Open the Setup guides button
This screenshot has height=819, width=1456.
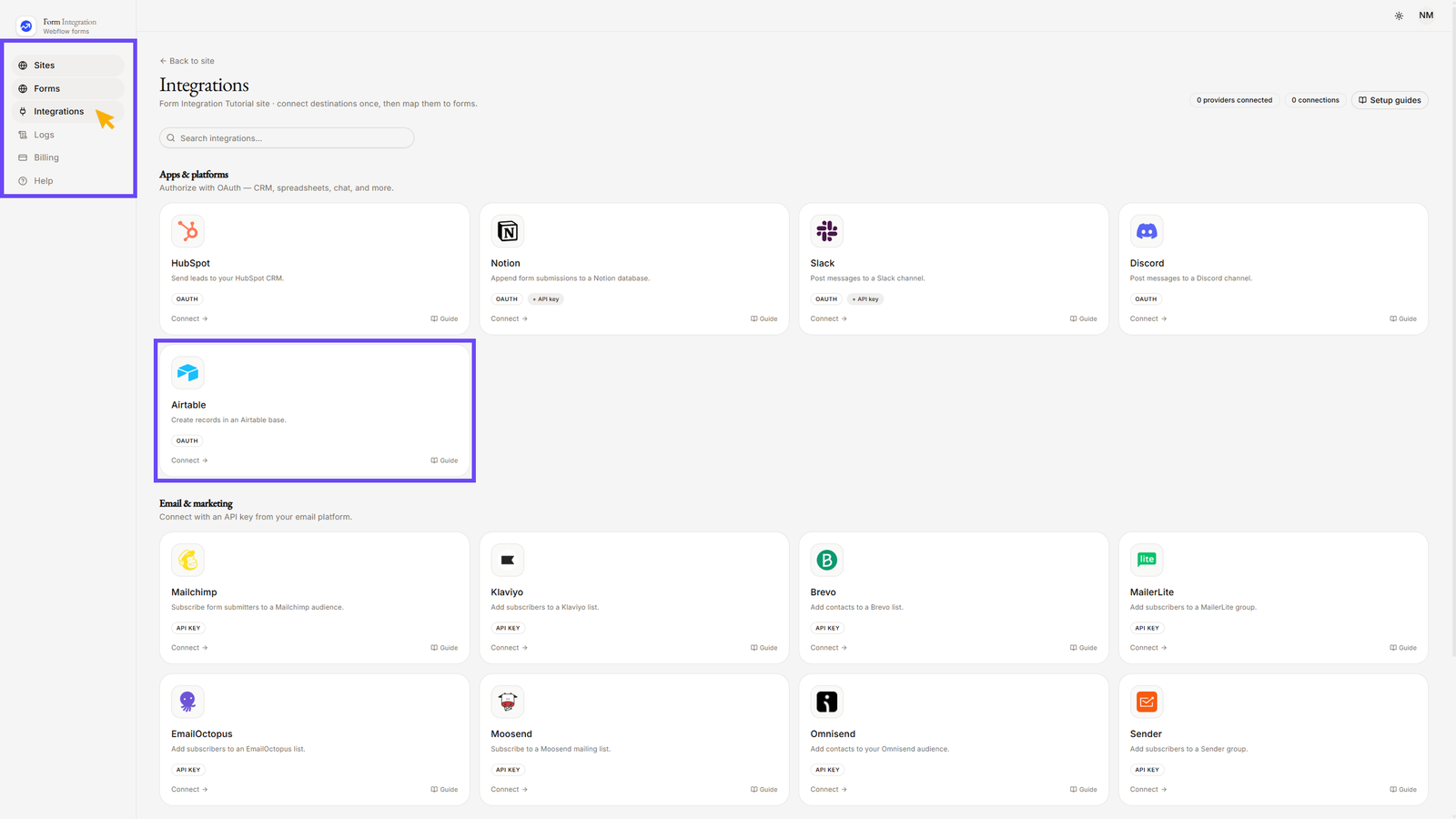click(1390, 100)
